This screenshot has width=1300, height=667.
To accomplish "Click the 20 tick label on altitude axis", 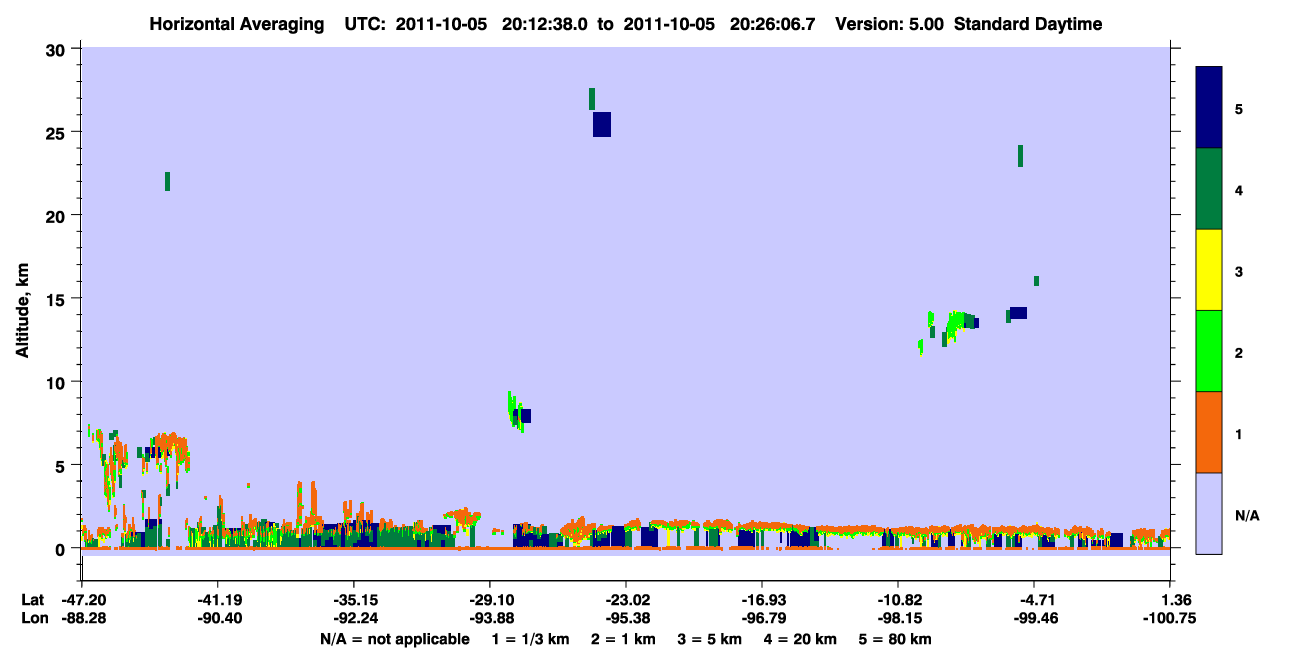I will 58,216.
